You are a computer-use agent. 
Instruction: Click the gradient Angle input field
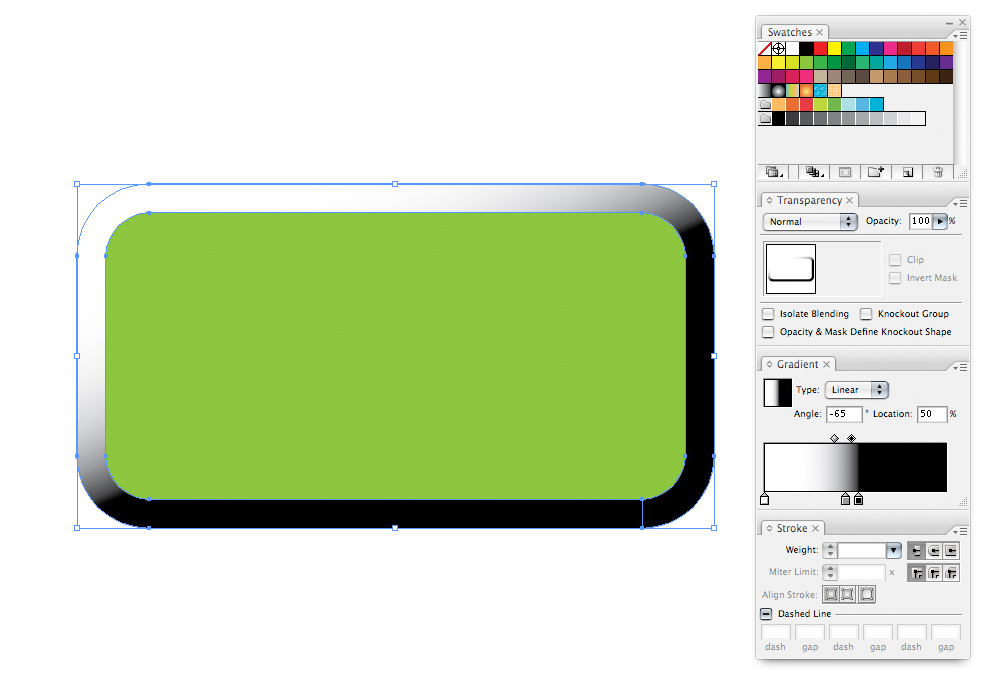(844, 413)
